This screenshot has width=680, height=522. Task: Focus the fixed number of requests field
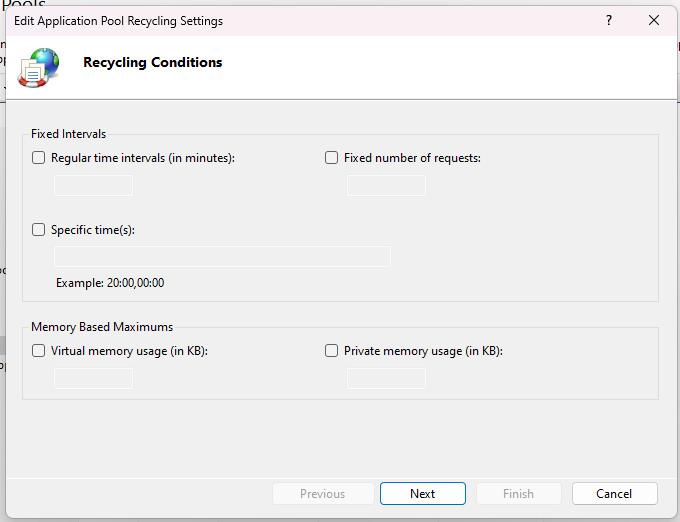tap(386, 185)
